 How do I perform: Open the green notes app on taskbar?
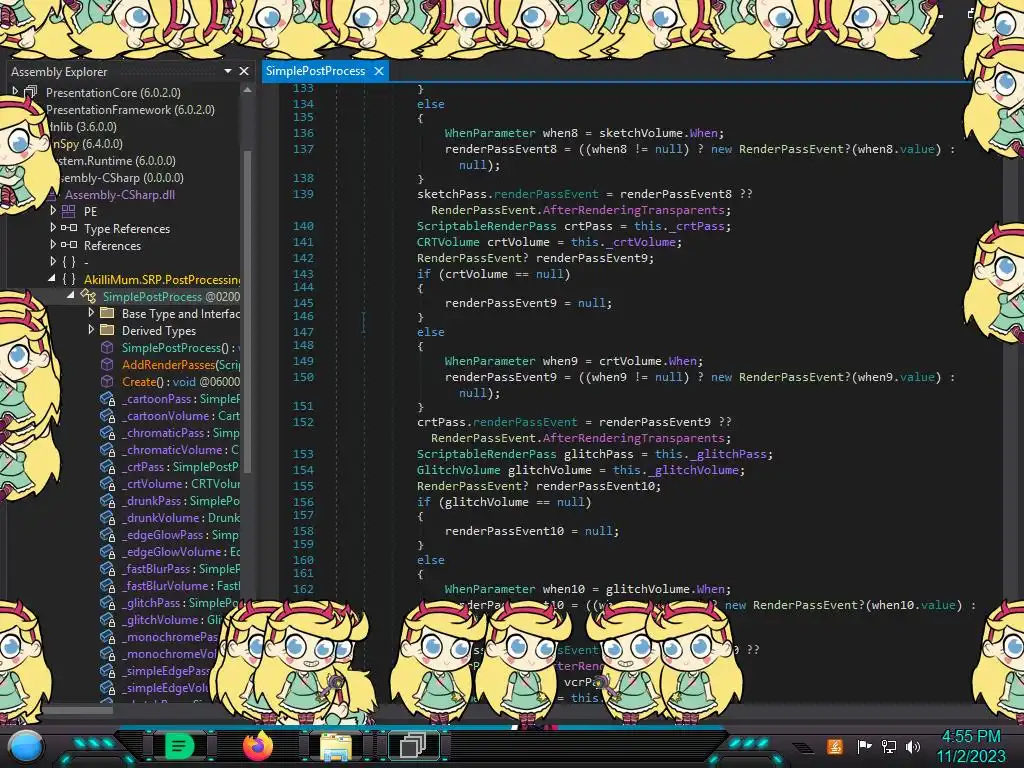[x=179, y=745]
